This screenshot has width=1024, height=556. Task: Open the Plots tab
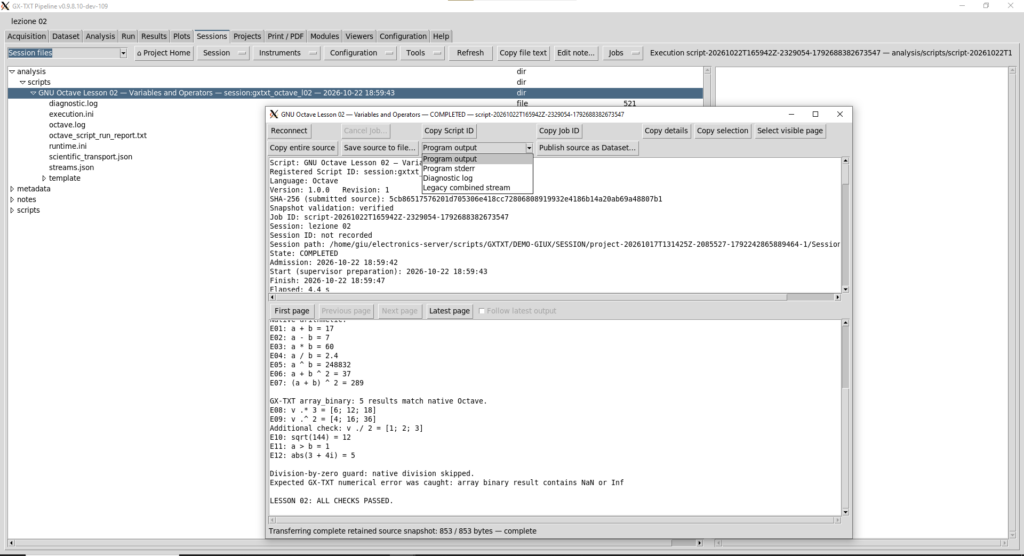tap(182, 37)
